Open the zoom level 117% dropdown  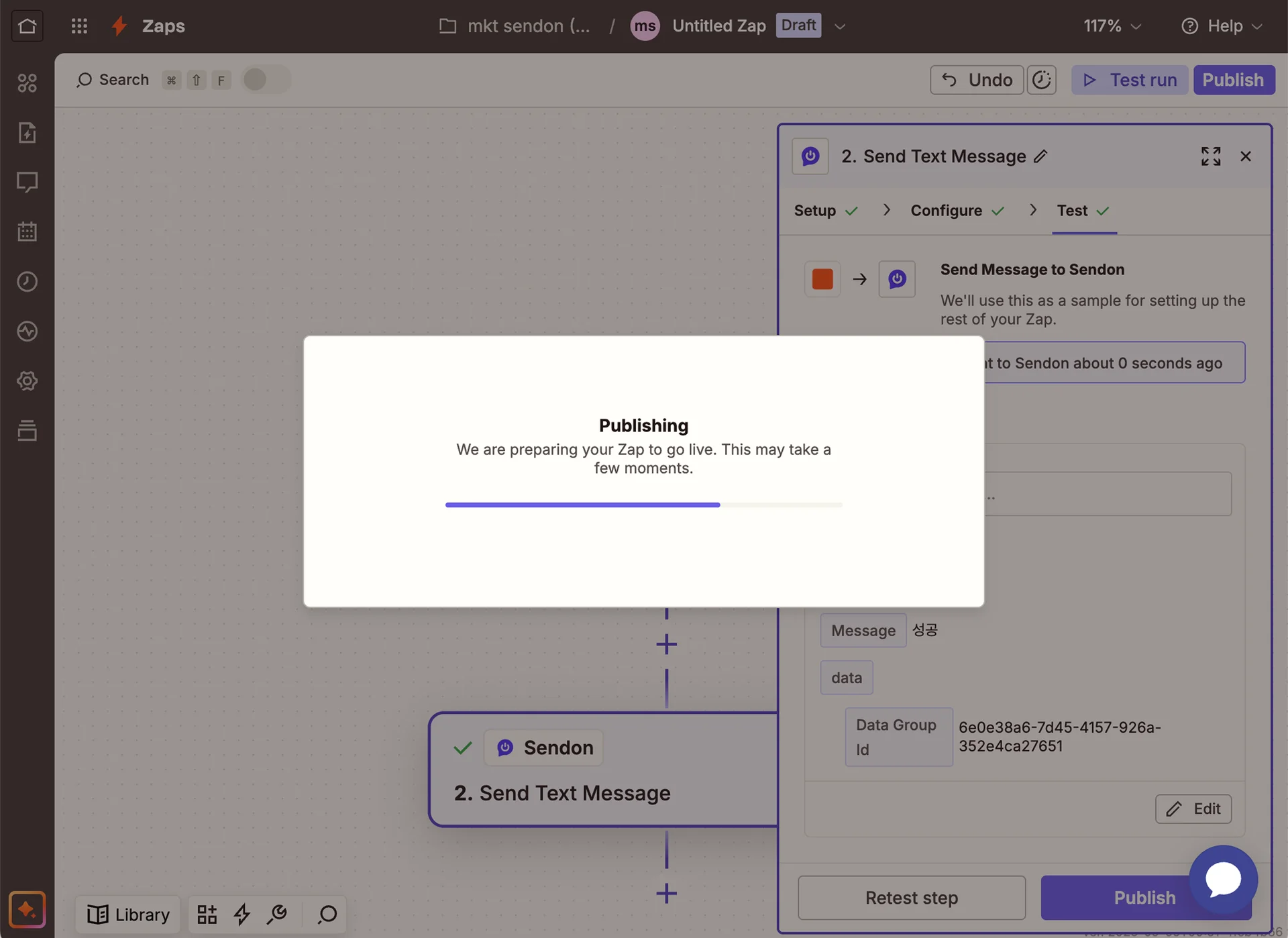1112,26
